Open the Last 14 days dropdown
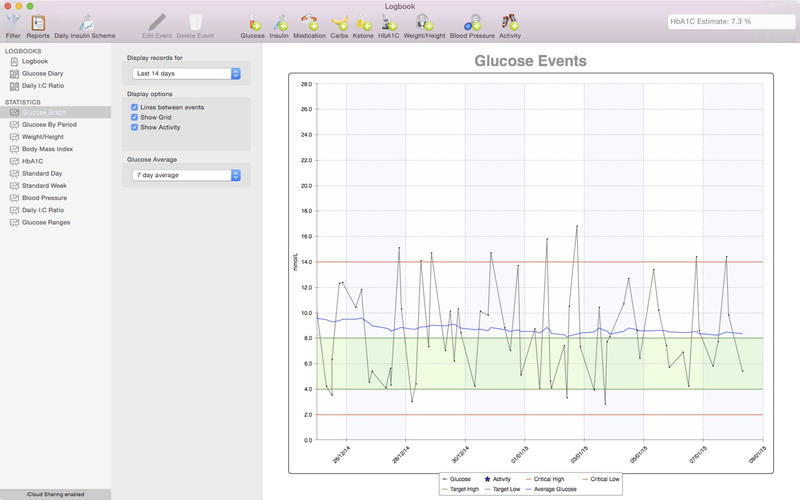Screen dimensions: 800x500 point(186,73)
